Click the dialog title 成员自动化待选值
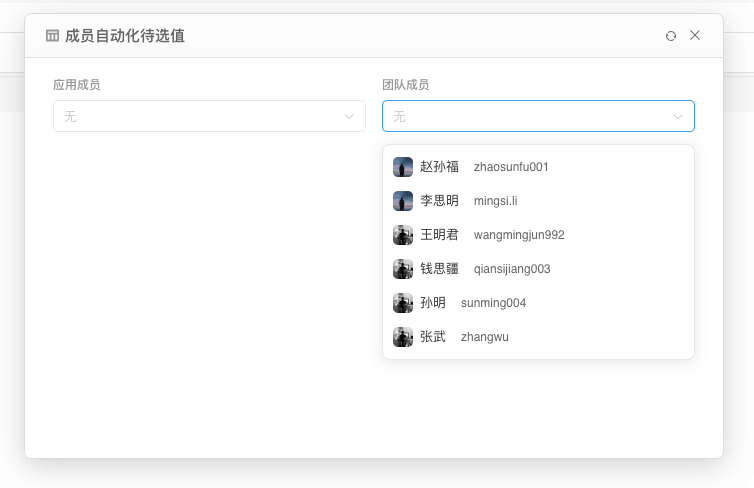754x488 pixels. pyautogui.click(x=125, y=36)
